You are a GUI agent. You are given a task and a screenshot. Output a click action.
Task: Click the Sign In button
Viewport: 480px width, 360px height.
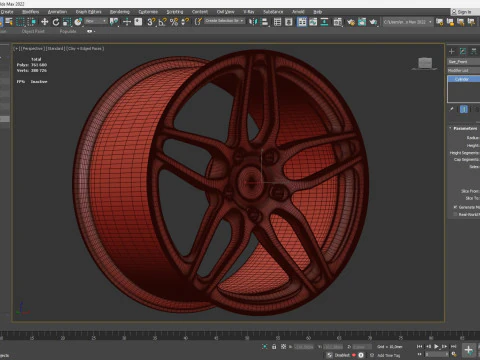coord(464,12)
